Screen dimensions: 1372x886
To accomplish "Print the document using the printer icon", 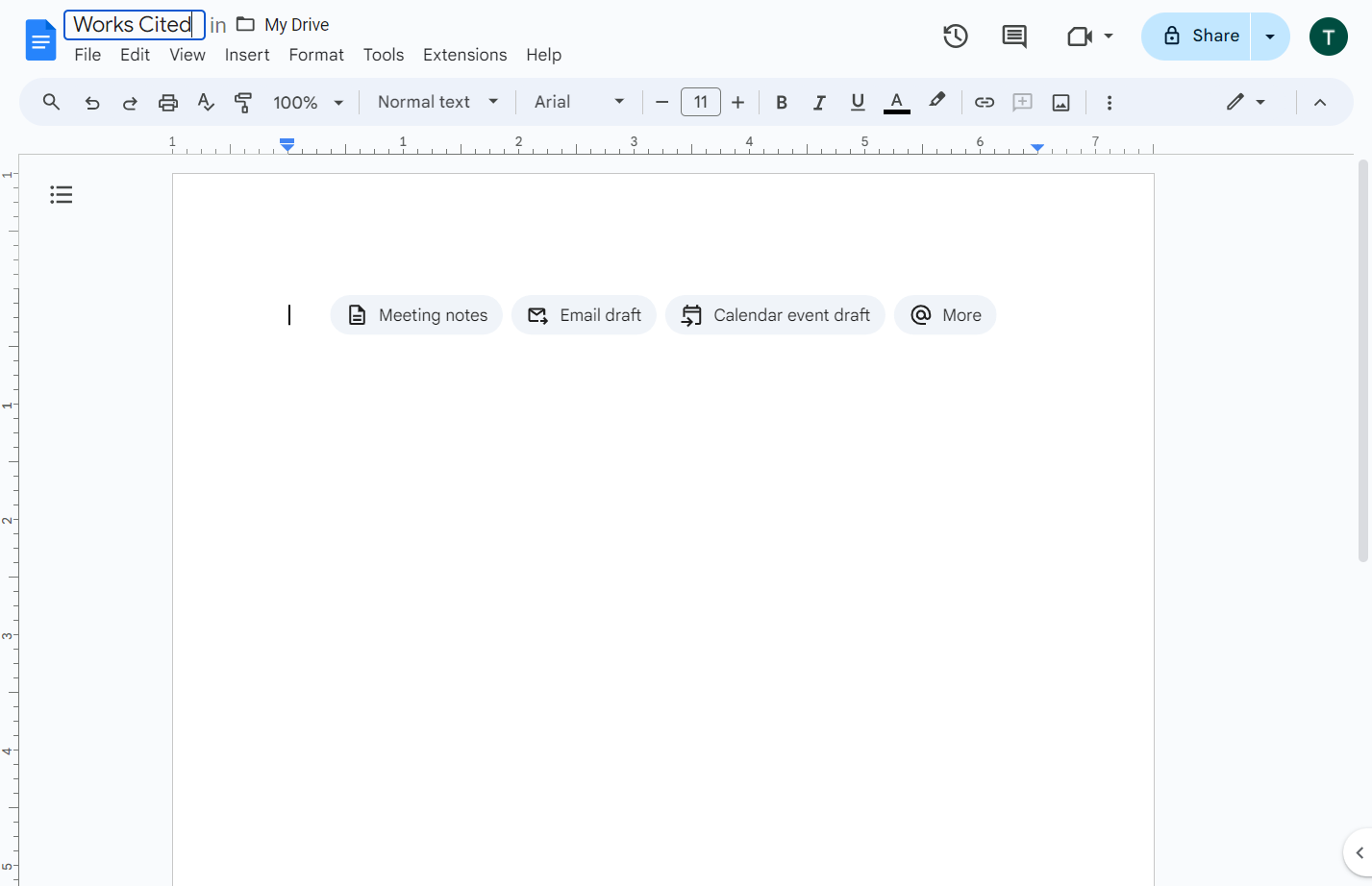I will [x=168, y=102].
